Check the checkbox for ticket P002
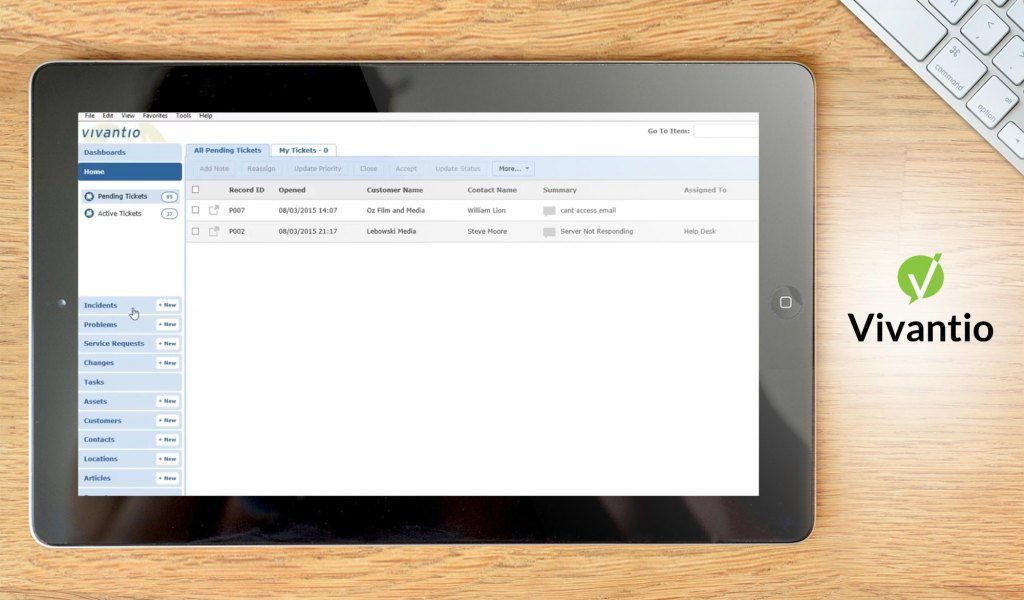Image resolution: width=1024 pixels, height=600 pixels. tap(196, 231)
